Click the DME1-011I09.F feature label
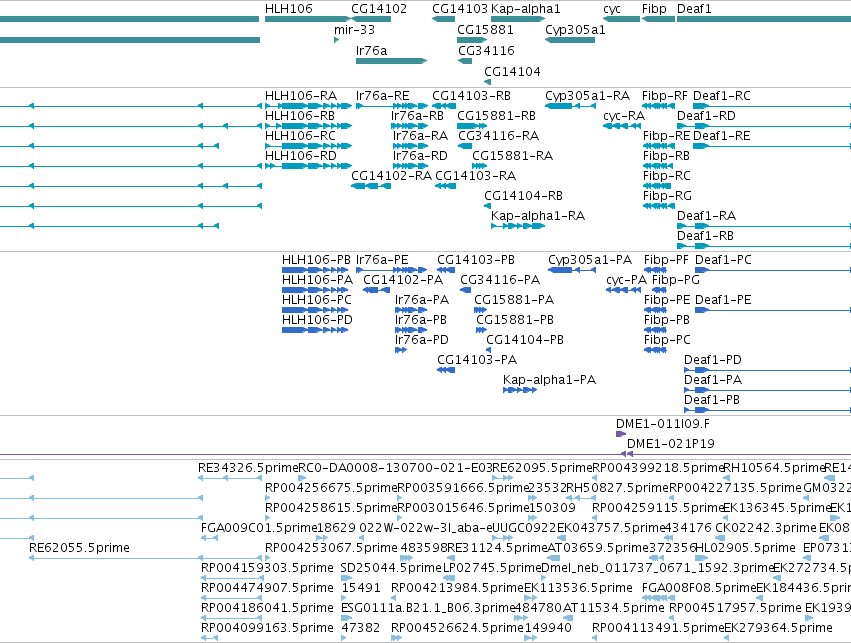 (x=663, y=424)
